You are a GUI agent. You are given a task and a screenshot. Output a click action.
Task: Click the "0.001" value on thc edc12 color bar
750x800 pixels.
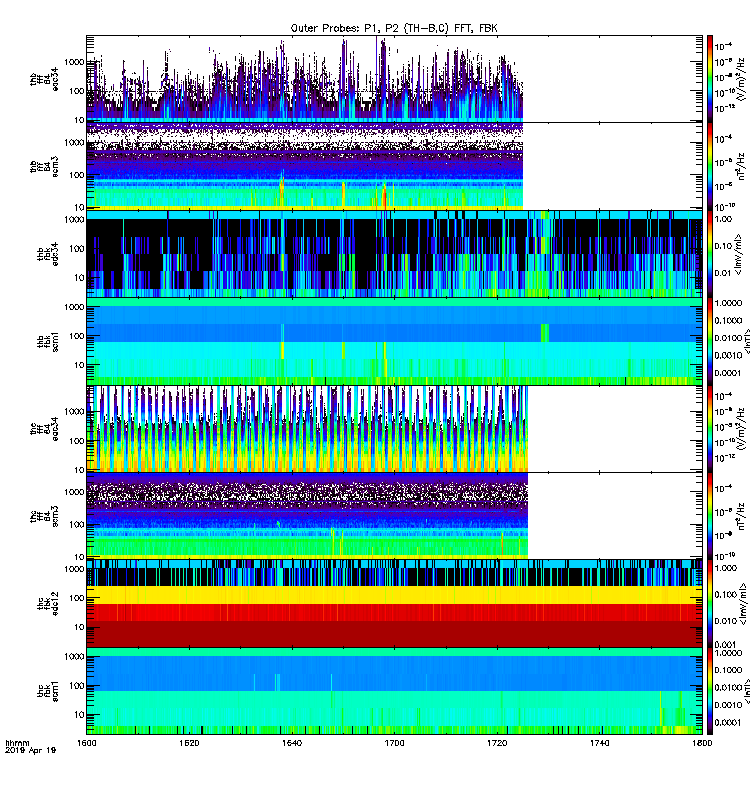coord(725,644)
